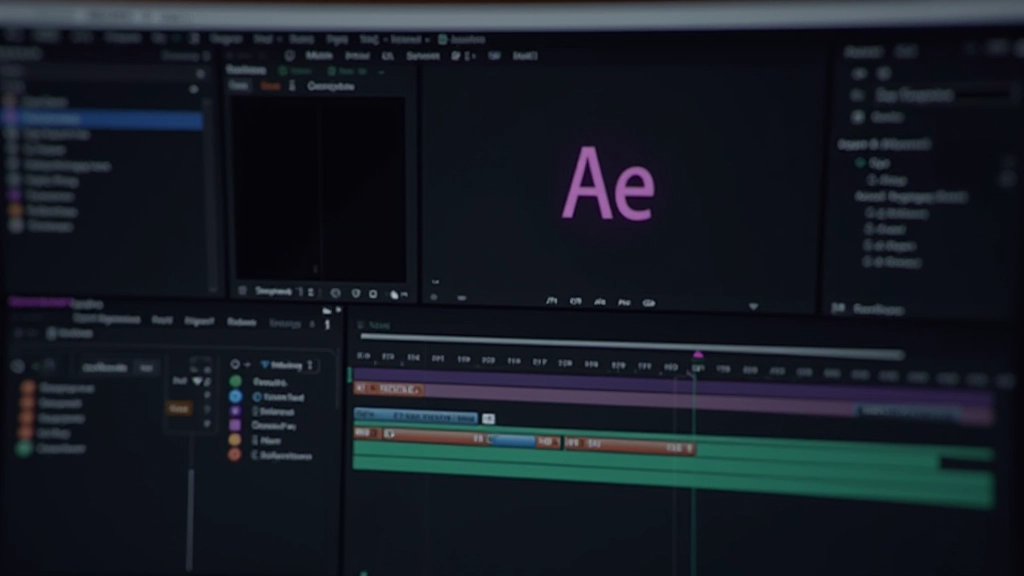Click the pink Ae logo in the viewer
This screenshot has height=576, width=1024.
tap(608, 184)
